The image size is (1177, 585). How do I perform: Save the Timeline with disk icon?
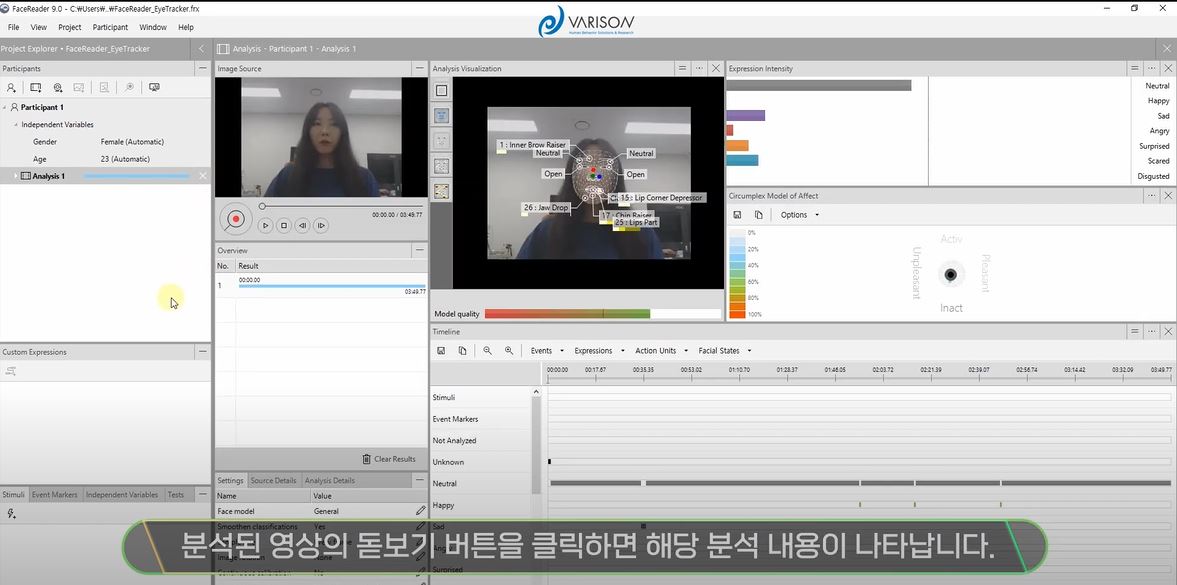pos(441,351)
